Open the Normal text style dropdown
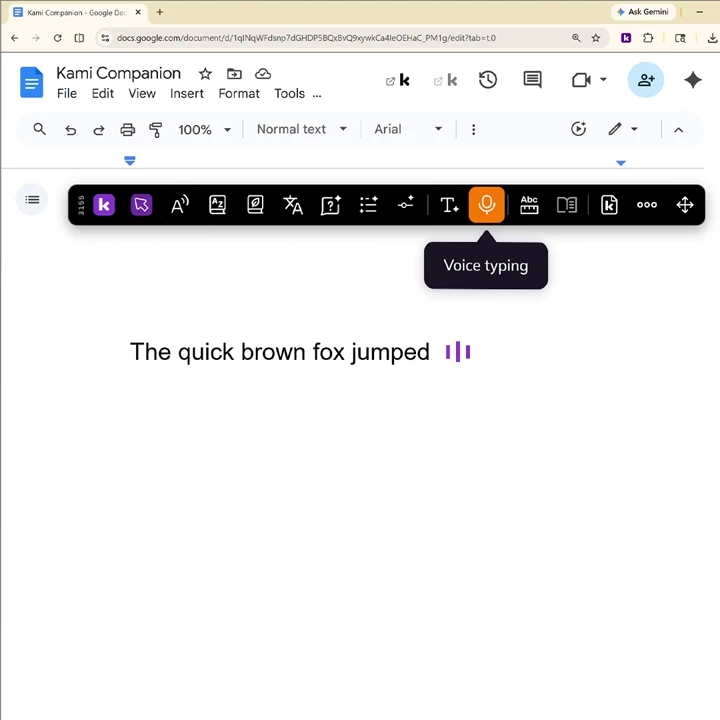Screen dimensions: 720x720 tap(302, 129)
